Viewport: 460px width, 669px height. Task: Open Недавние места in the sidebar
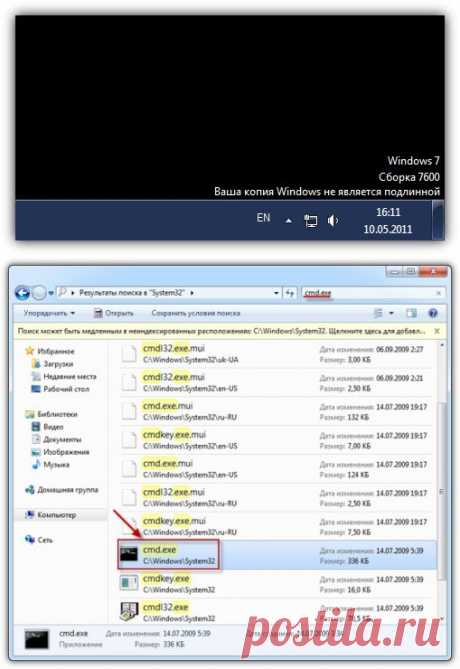click(70, 376)
